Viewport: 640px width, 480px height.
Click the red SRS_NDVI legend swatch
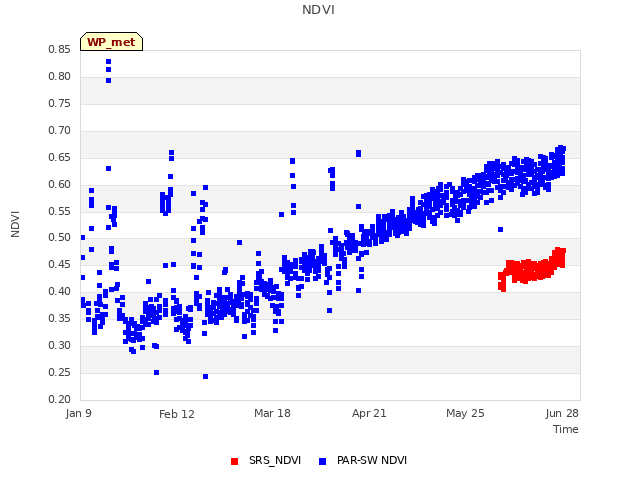(x=234, y=461)
